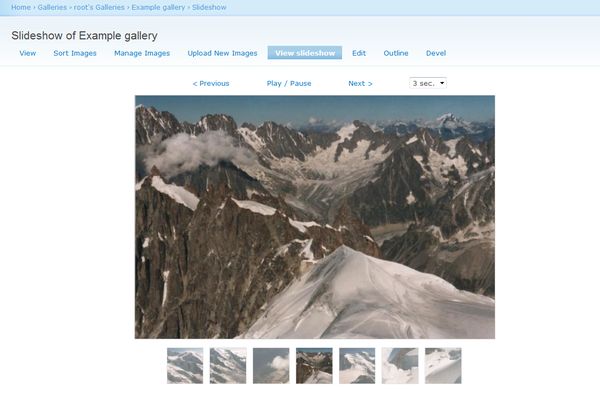This screenshot has width=600, height=410.
Task: Click the large mountain slideshow image
Action: click(x=314, y=216)
